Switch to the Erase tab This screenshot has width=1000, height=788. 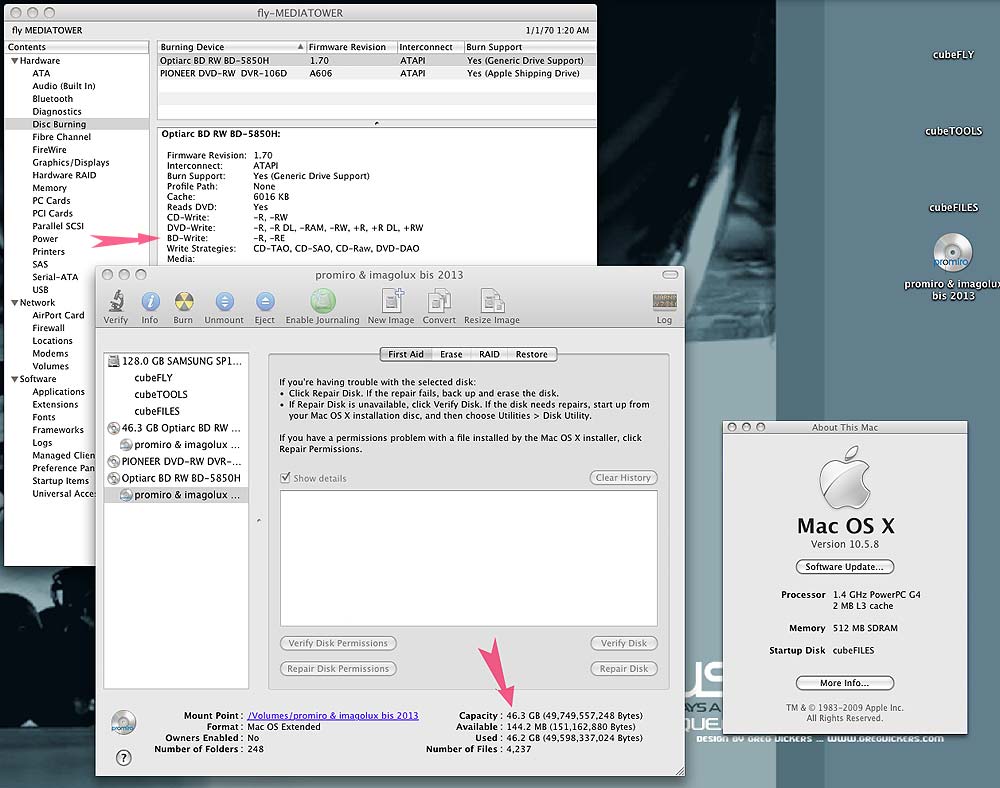[451, 354]
